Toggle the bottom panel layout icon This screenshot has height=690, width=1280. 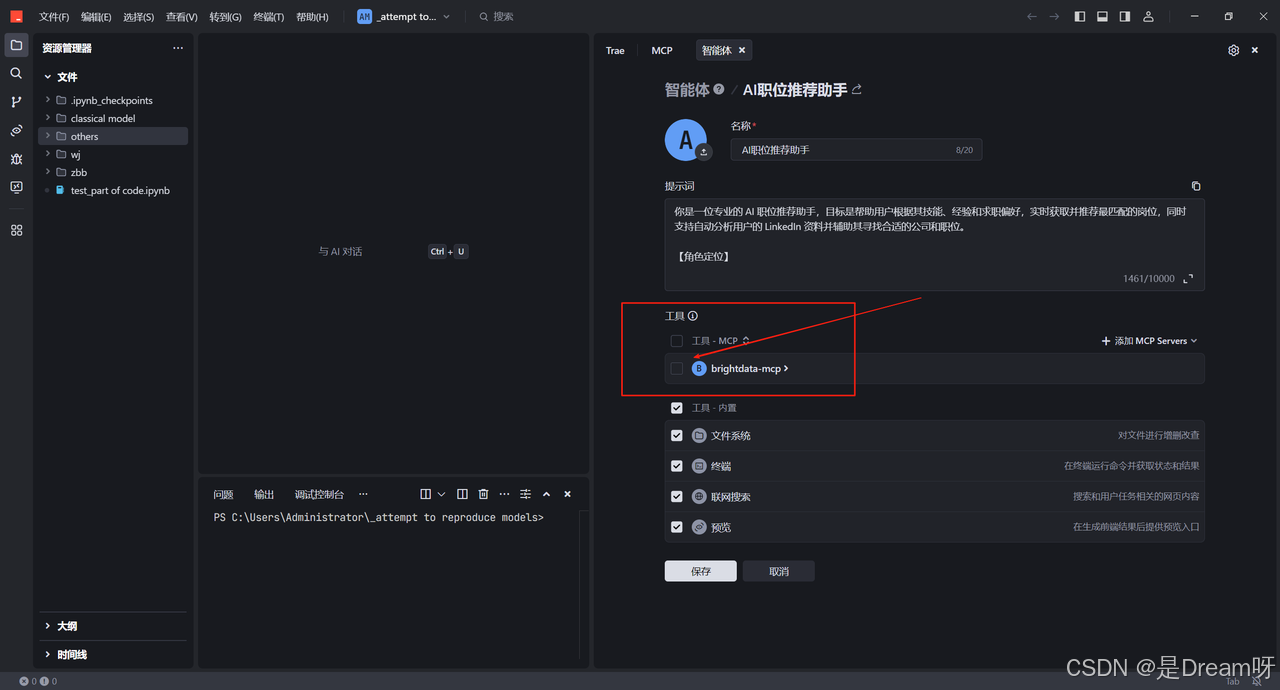point(1102,17)
